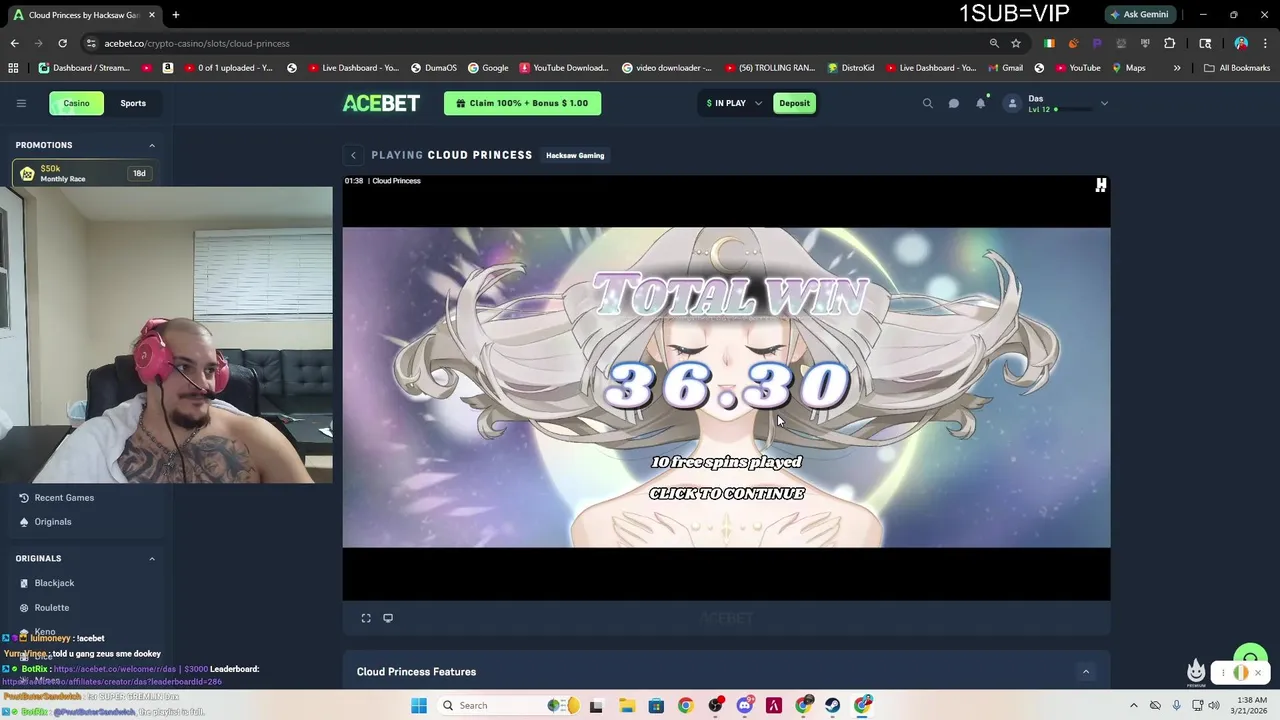
Task: Open Roulette from Originals list
Action: [52, 607]
